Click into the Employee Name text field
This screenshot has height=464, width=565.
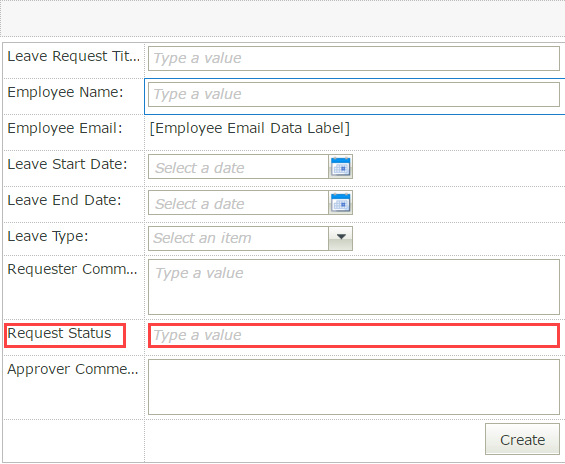354,94
